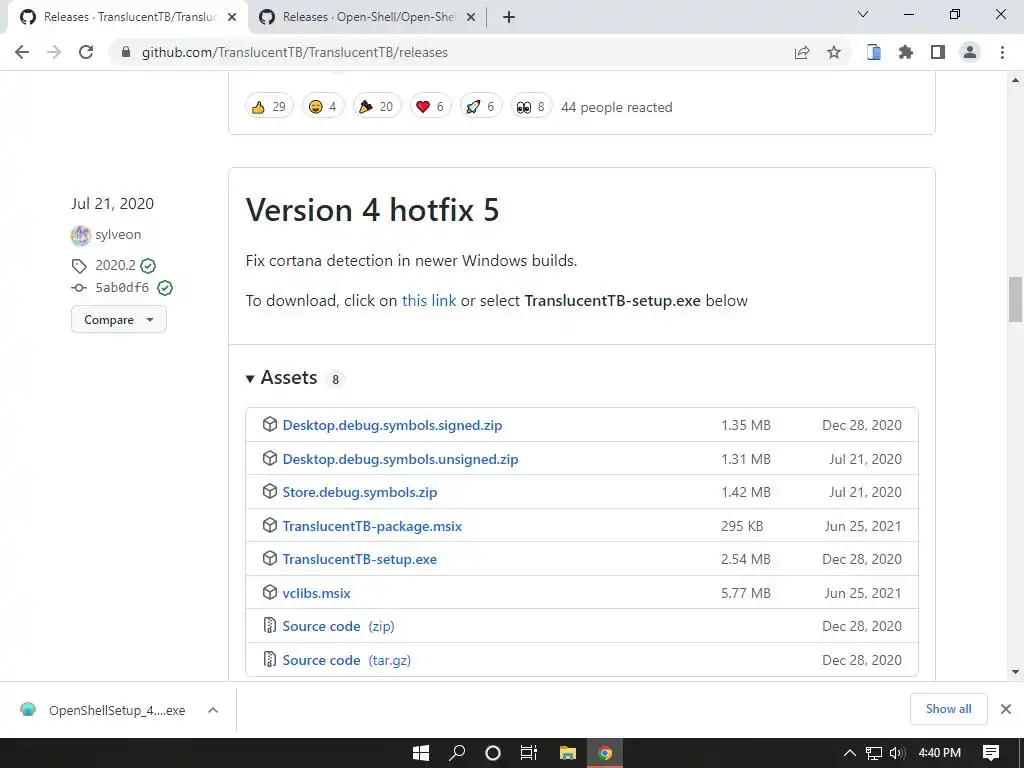Open File Explorer from the taskbar
The height and width of the screenshot is (768, 1024).
567,753
